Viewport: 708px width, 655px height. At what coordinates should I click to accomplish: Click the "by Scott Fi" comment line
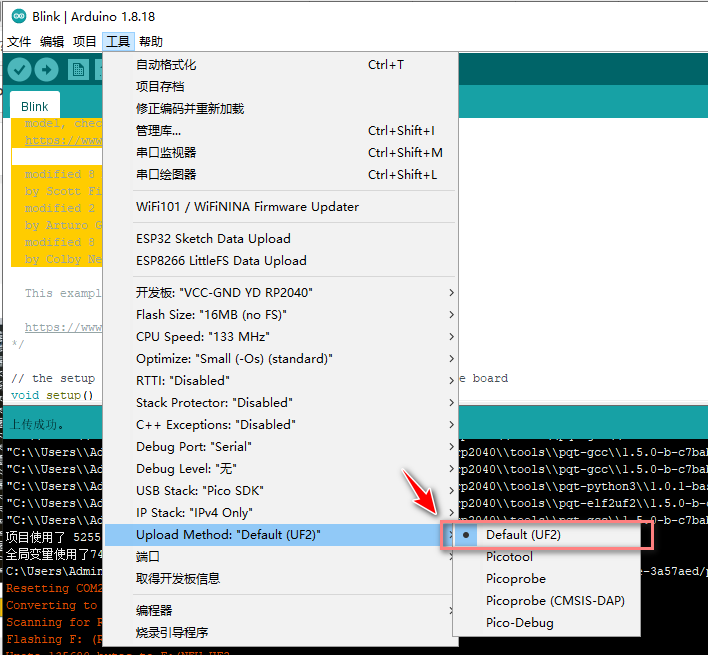point(63,191)
